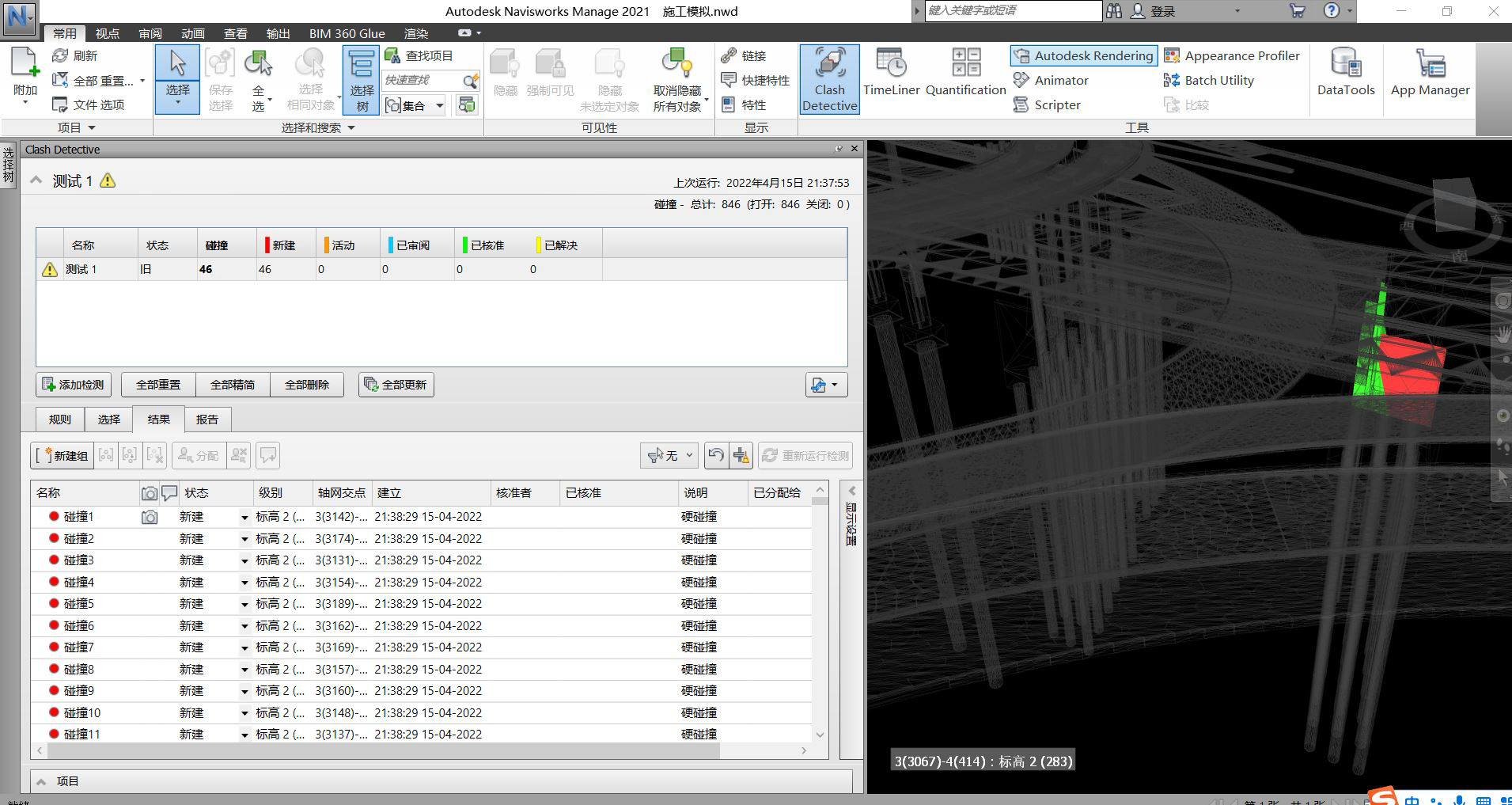Click Reset All (全部重置) button

coord(158,385)
